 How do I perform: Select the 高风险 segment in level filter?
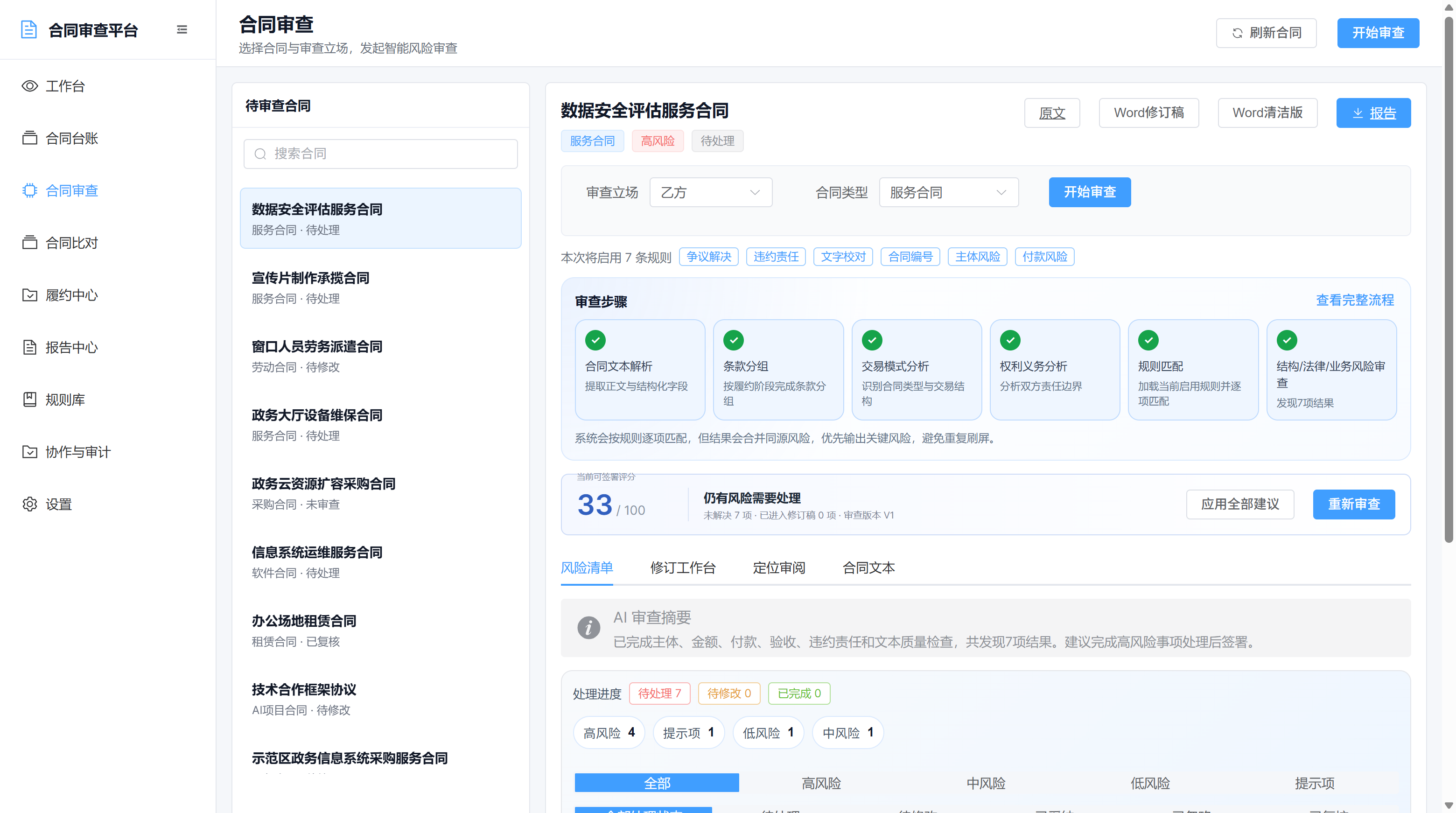click(x=821, y=783)
